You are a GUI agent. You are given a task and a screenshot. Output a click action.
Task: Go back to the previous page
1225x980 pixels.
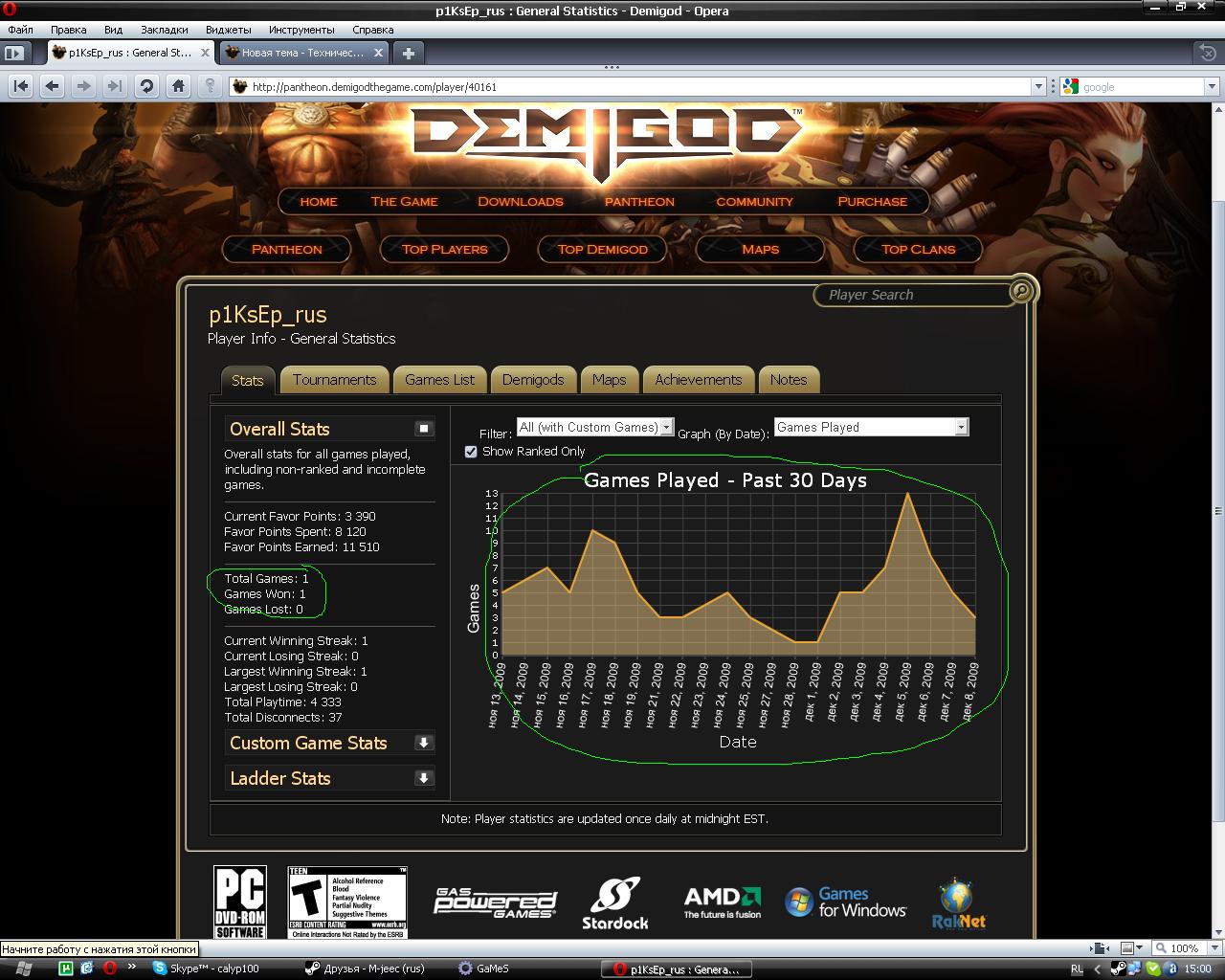coord(52,86)
